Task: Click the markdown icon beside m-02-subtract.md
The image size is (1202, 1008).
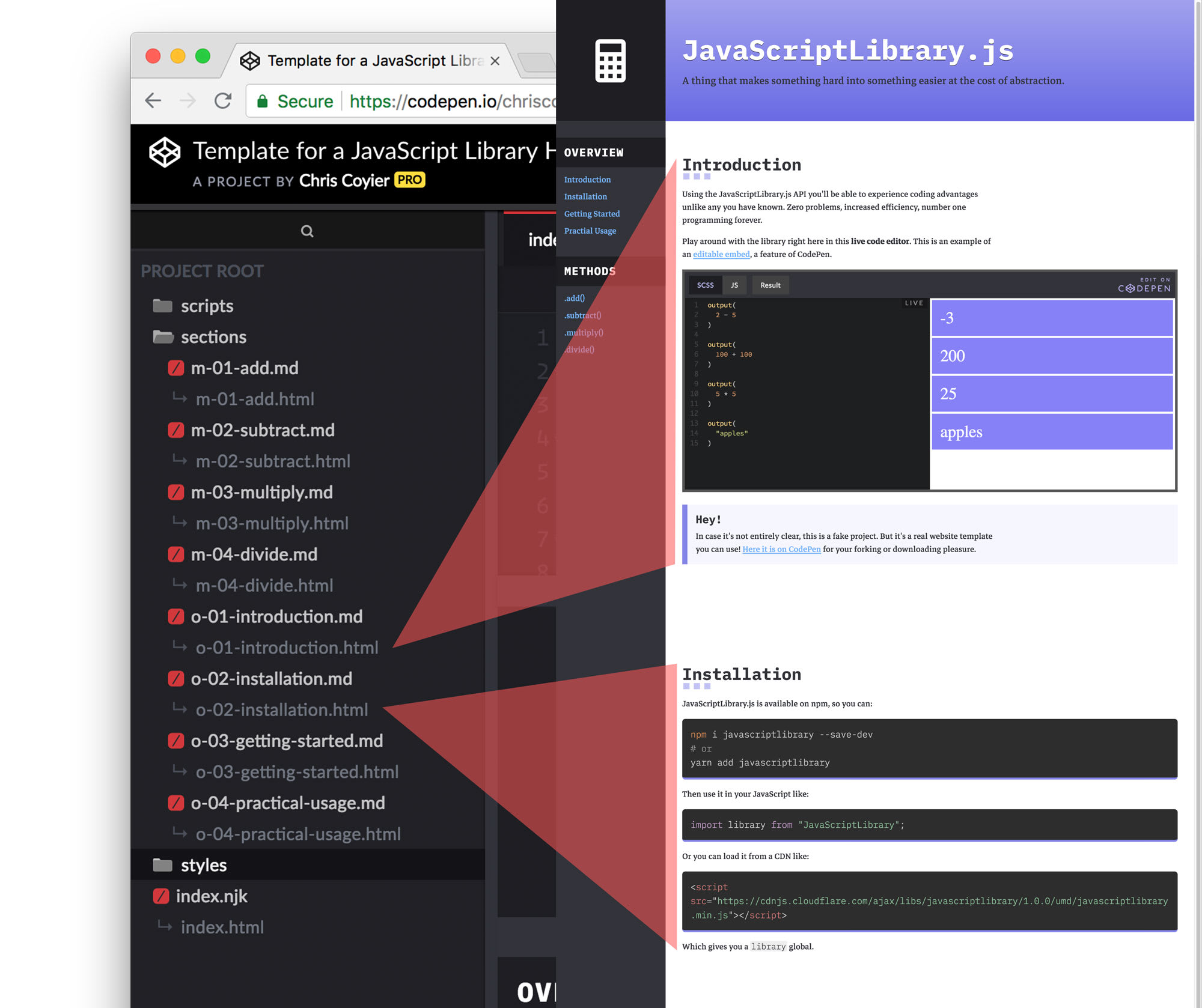Action: [175, 430]
